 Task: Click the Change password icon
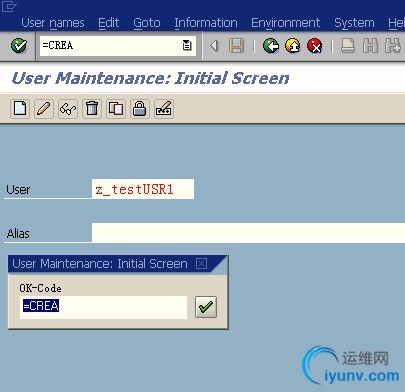click(164, 109)
